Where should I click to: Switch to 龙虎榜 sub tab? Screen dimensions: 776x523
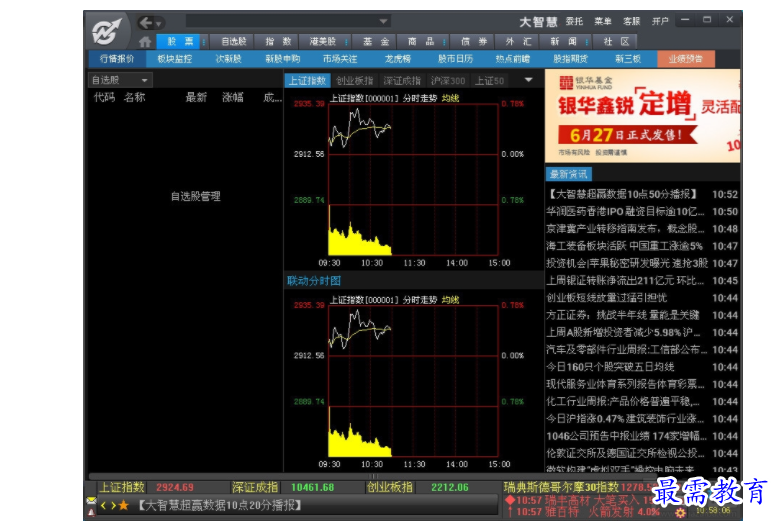(x=398, y=59)
